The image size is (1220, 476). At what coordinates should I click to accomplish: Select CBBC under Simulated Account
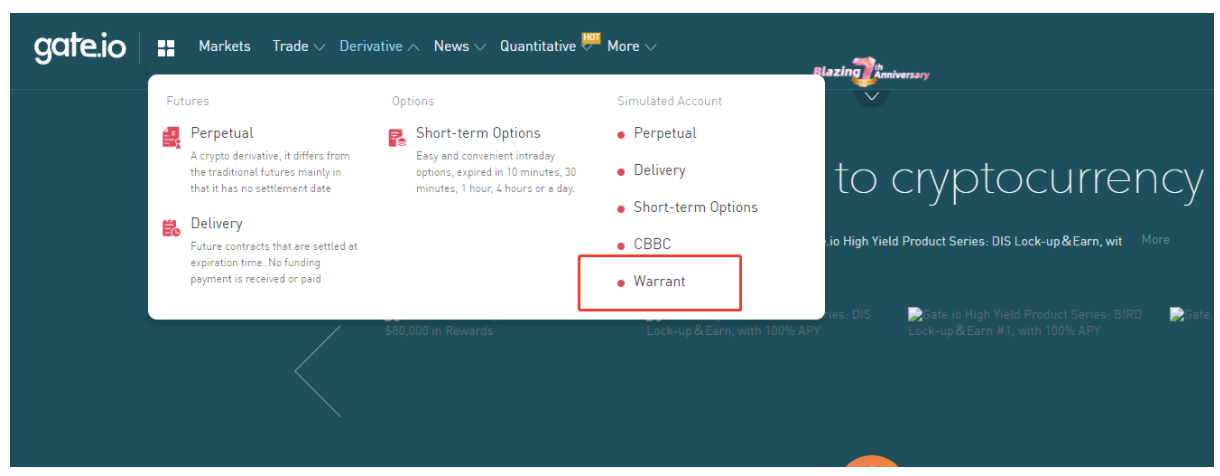point(650,245)
